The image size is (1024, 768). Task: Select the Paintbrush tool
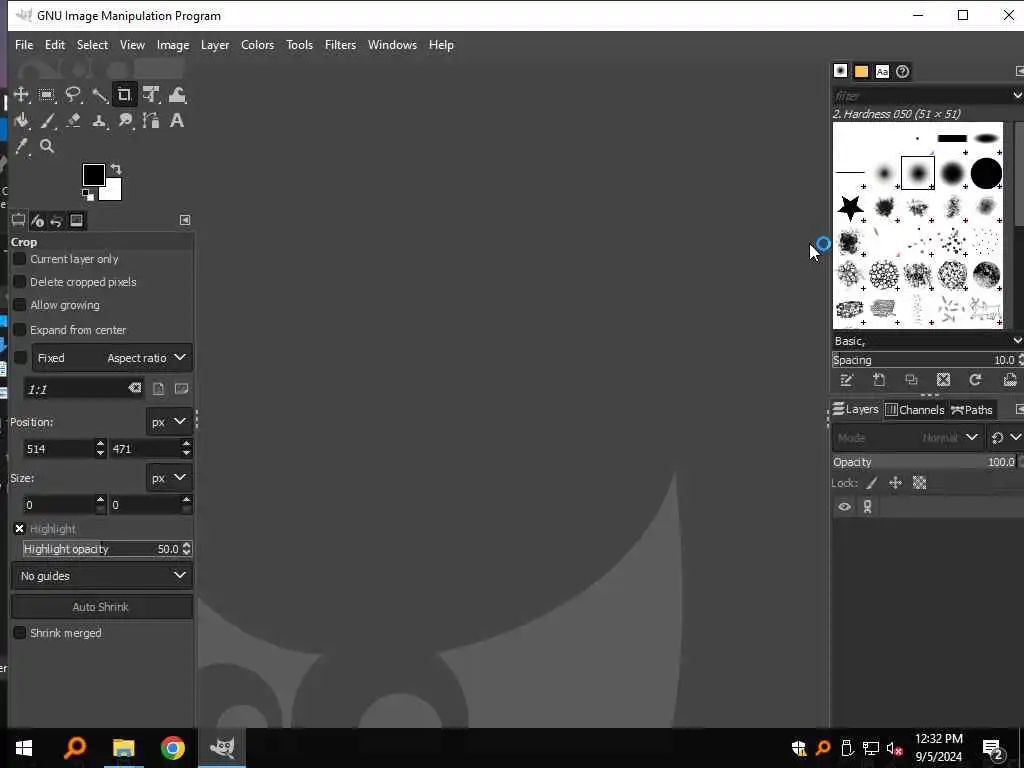coord(47,121)
